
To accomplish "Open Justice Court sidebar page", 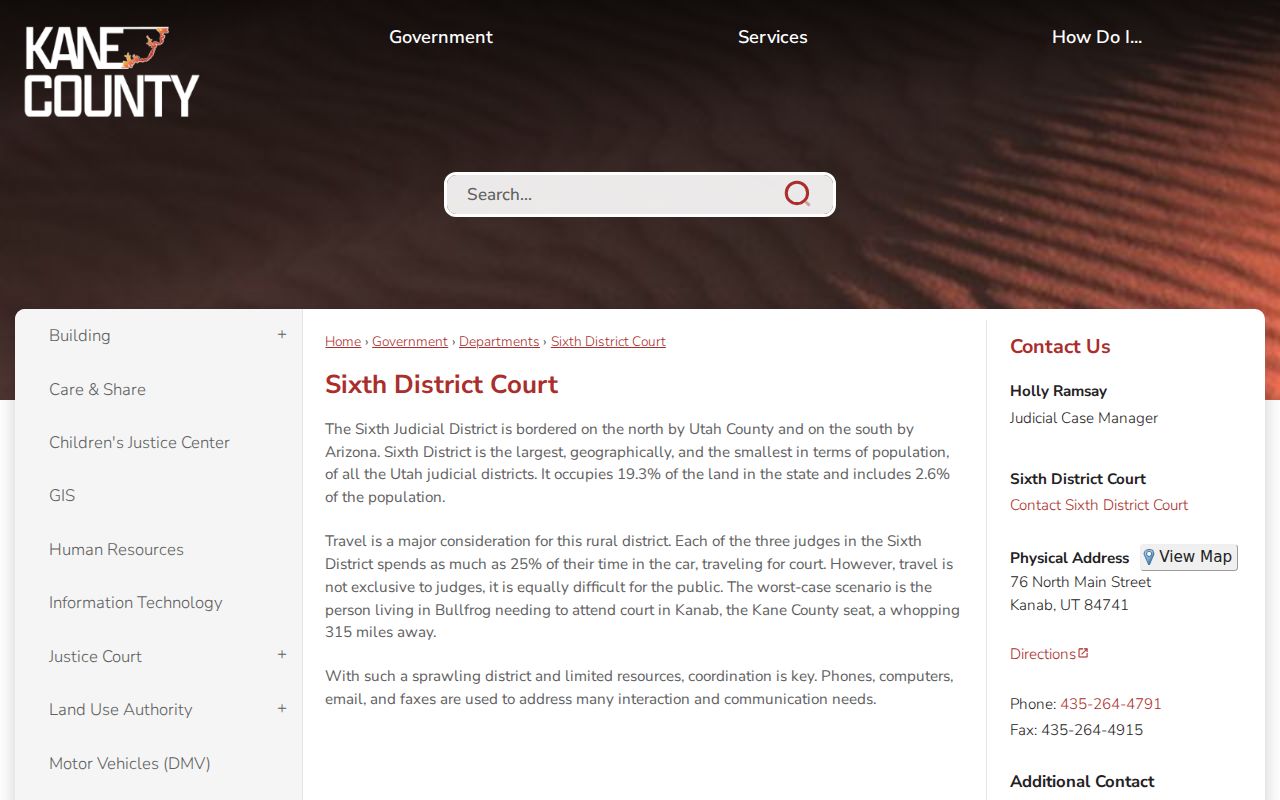I will point(95,656).
